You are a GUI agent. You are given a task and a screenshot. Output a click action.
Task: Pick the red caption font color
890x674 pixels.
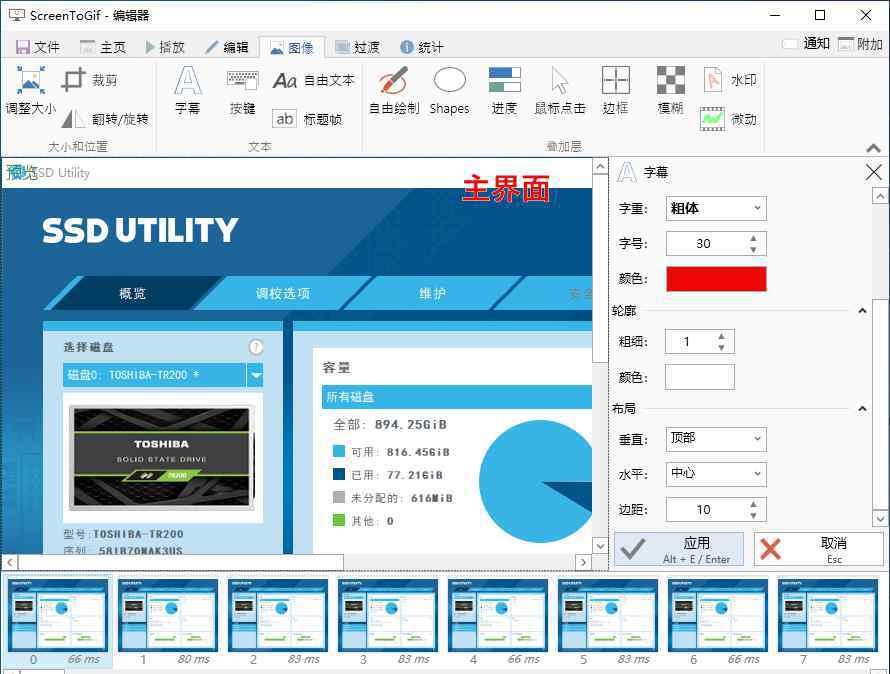[716, 279]
